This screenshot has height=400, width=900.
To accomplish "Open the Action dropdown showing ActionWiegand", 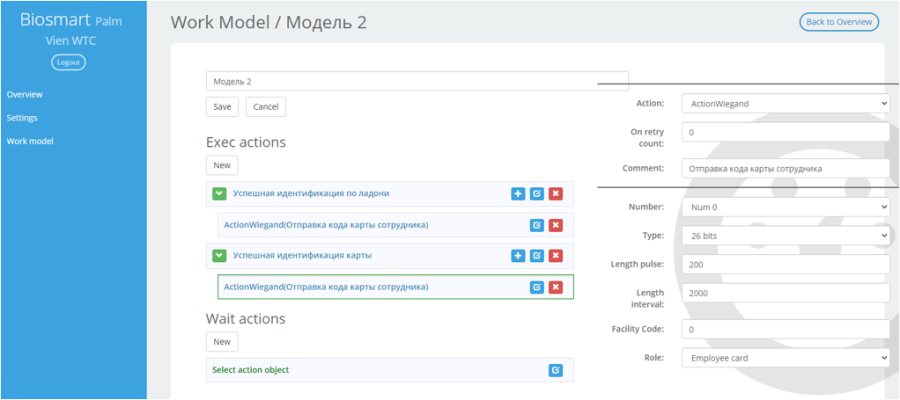I will [786, 104].
